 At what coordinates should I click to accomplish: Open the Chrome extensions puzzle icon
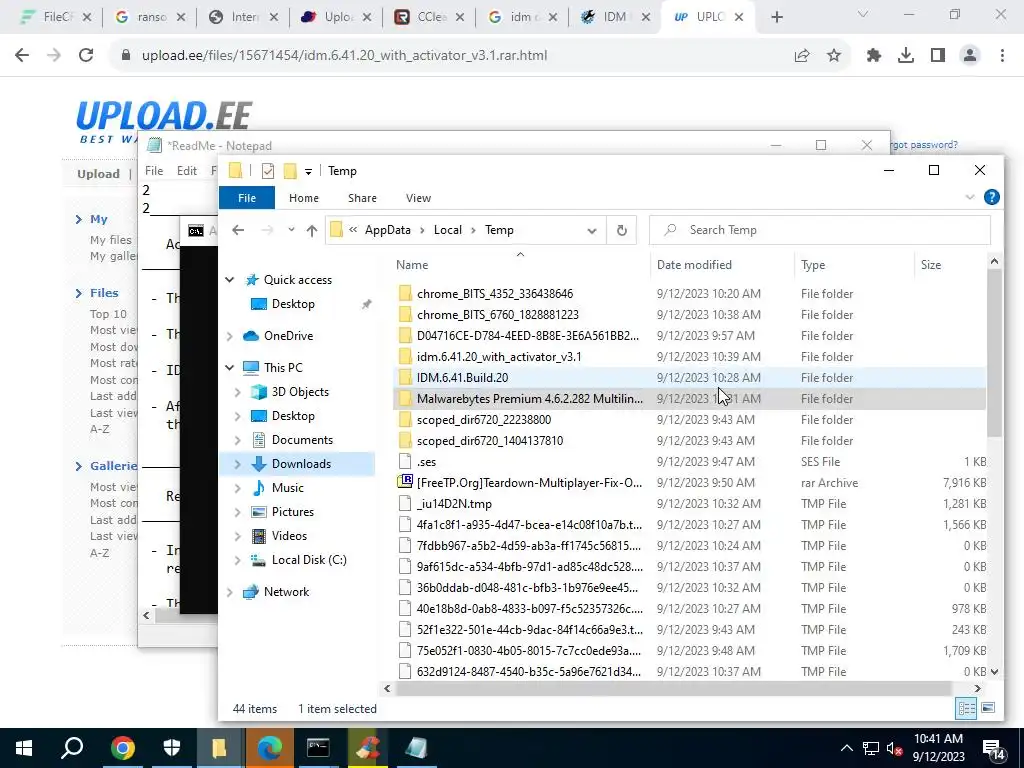pyautogui.click(x=873, y=56)
